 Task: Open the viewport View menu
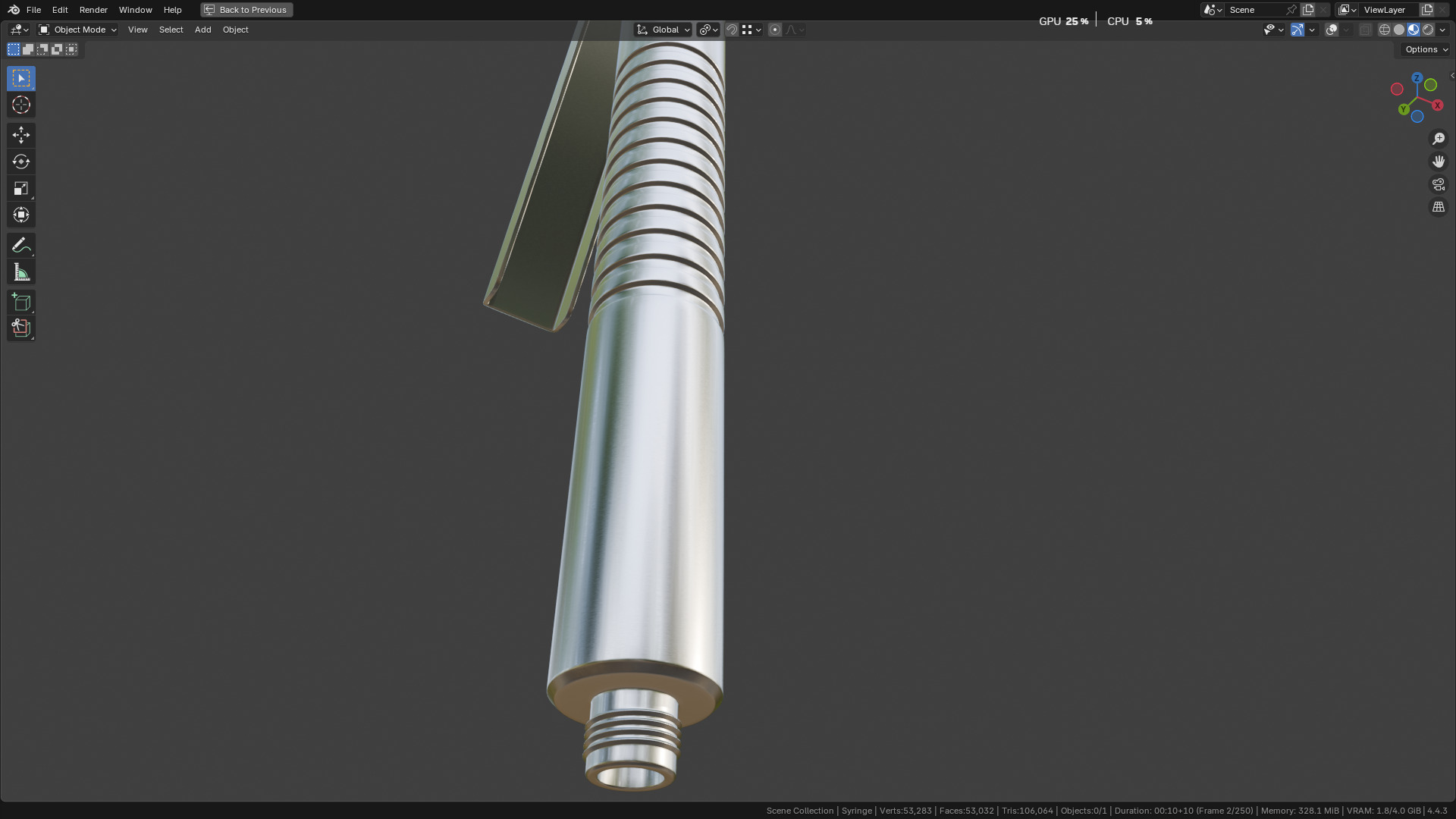coord(137,30)
